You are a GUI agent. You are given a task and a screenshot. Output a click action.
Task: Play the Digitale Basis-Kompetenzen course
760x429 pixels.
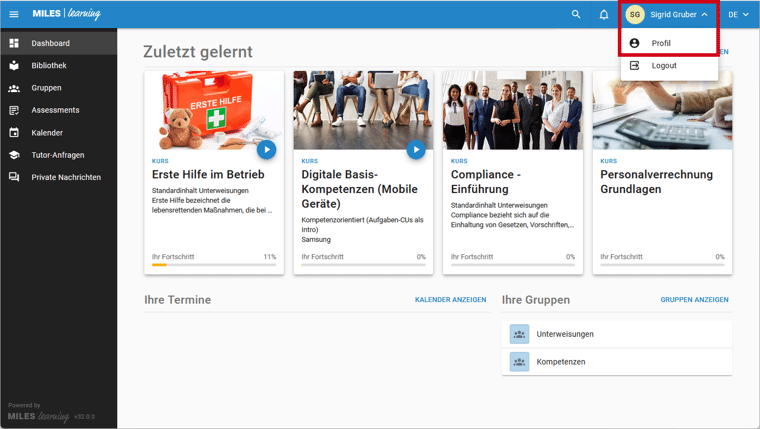(415, 149)
